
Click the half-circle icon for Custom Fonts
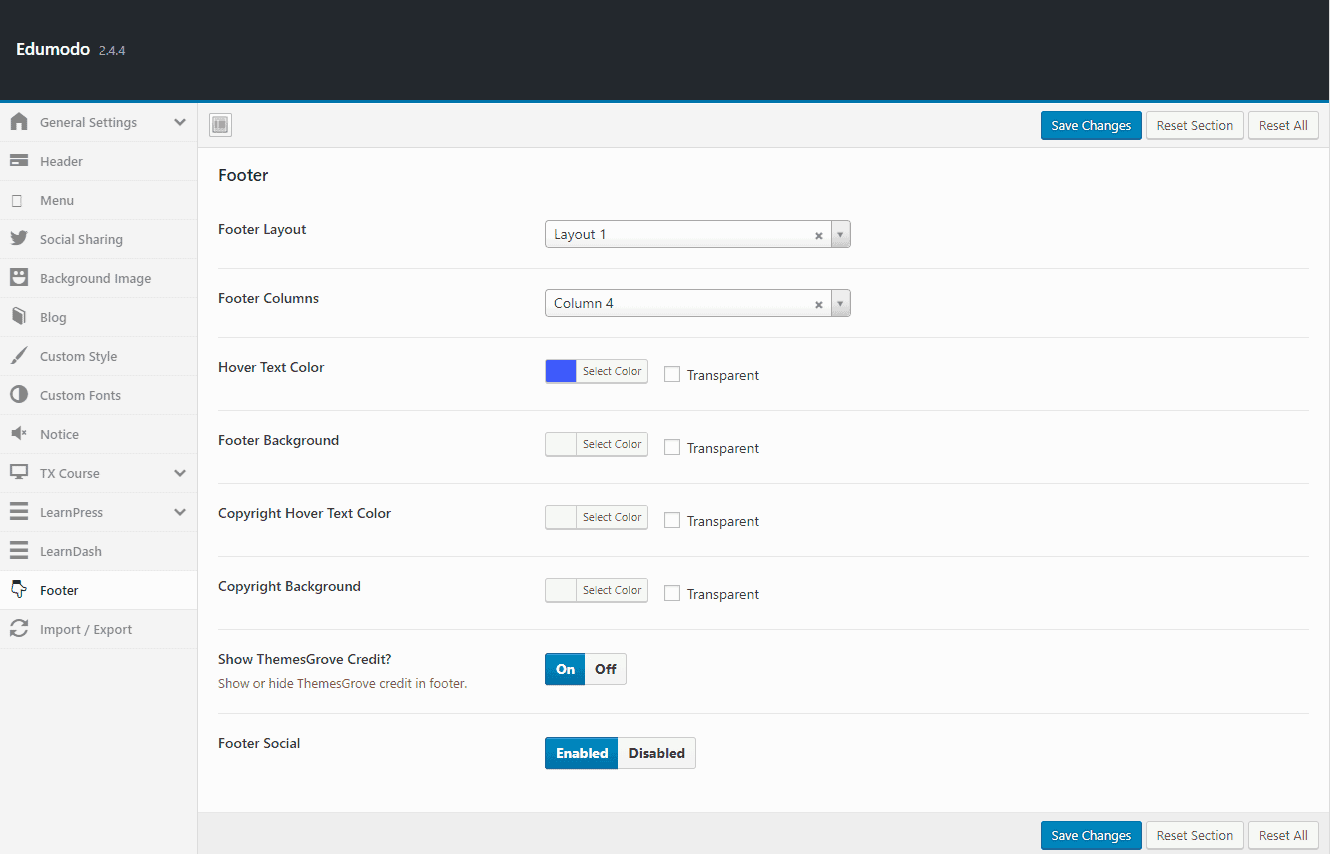(x=19, y=395)
